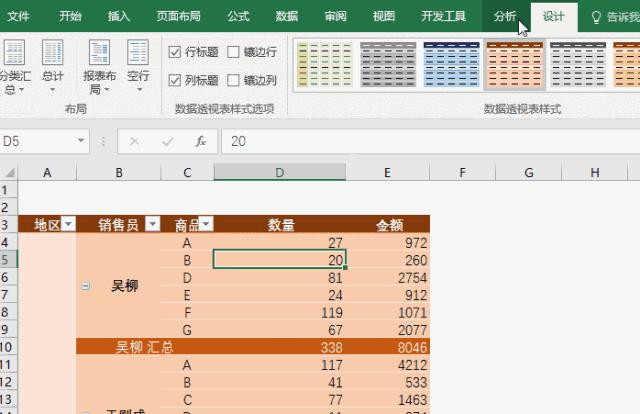This screenshot has height=414, width=640.
Task: Select the cell with value 119
Action: tap(280, 312)
